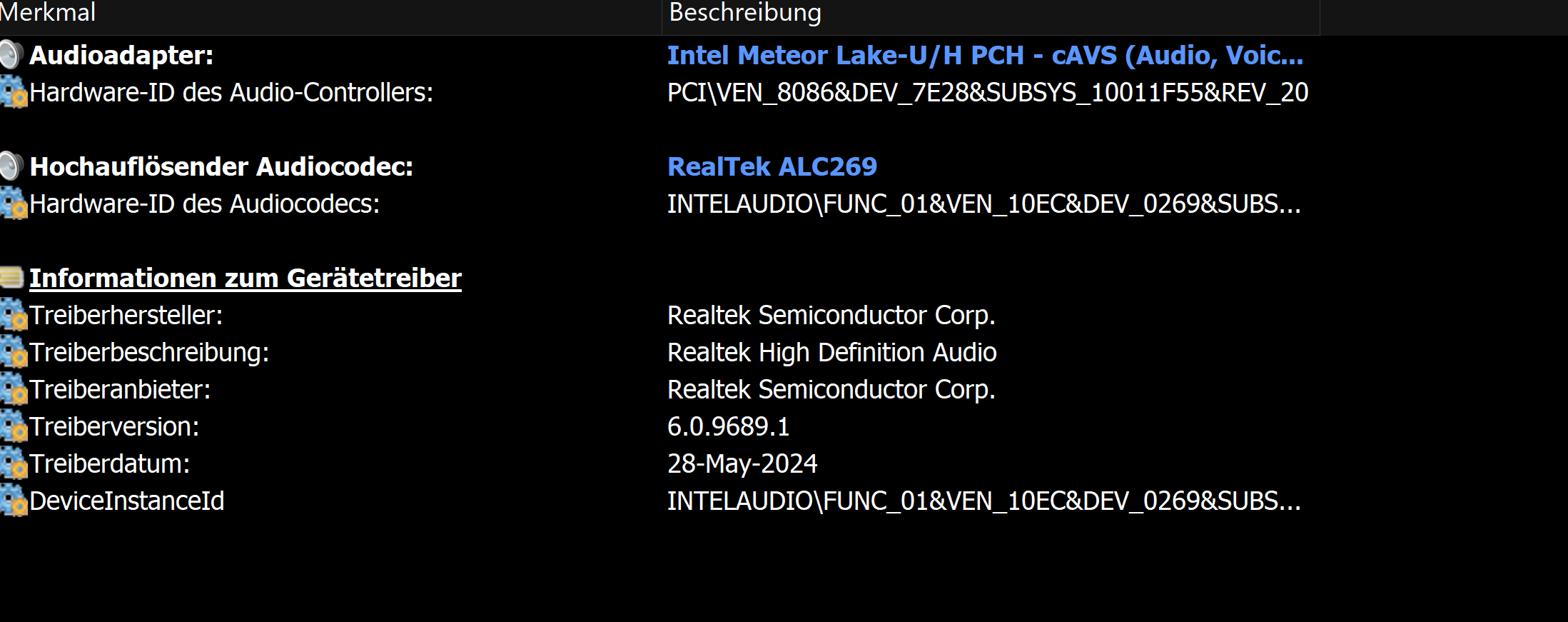Viewport: 1568px width, 622px height.
Task: Click the gear icon beside Treiberanbieter
Action: [x=13, y=390]
